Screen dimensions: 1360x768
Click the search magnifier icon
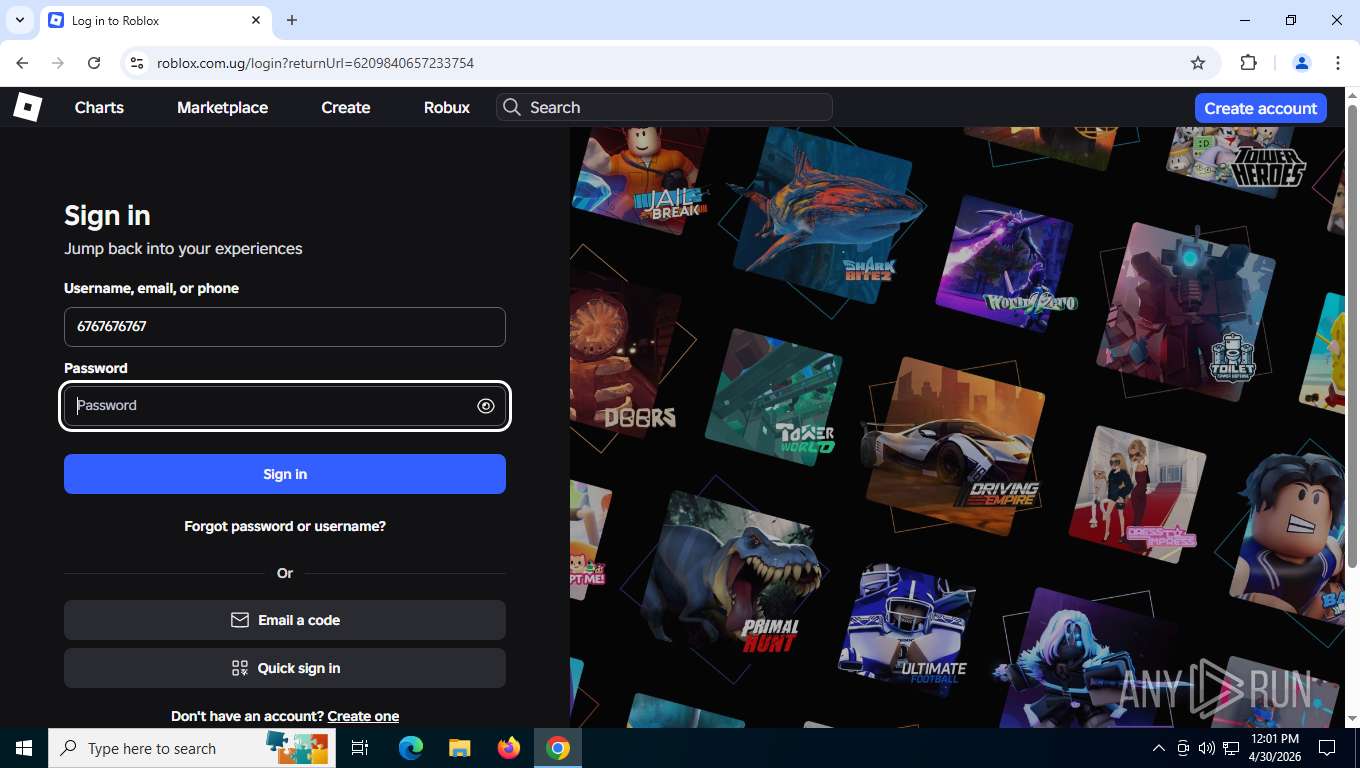(512, 107)
